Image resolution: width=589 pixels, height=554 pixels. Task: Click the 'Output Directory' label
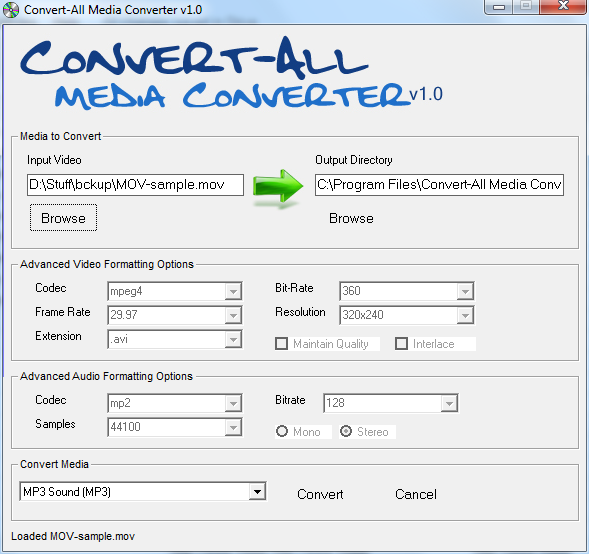(x=353, y=160)
